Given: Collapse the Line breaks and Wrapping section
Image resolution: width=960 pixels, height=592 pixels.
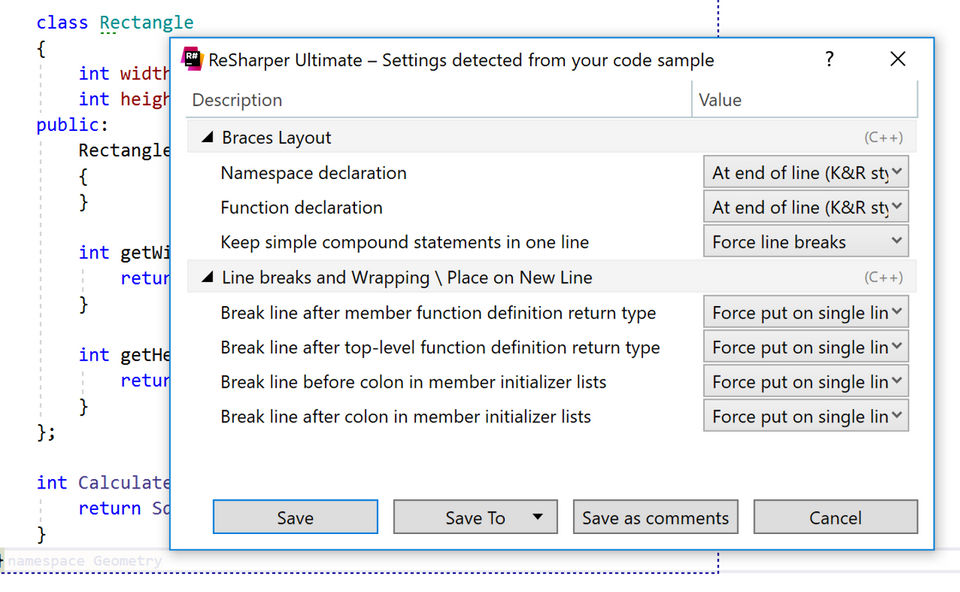Looking at the screenshot, I should coord(207,278).
